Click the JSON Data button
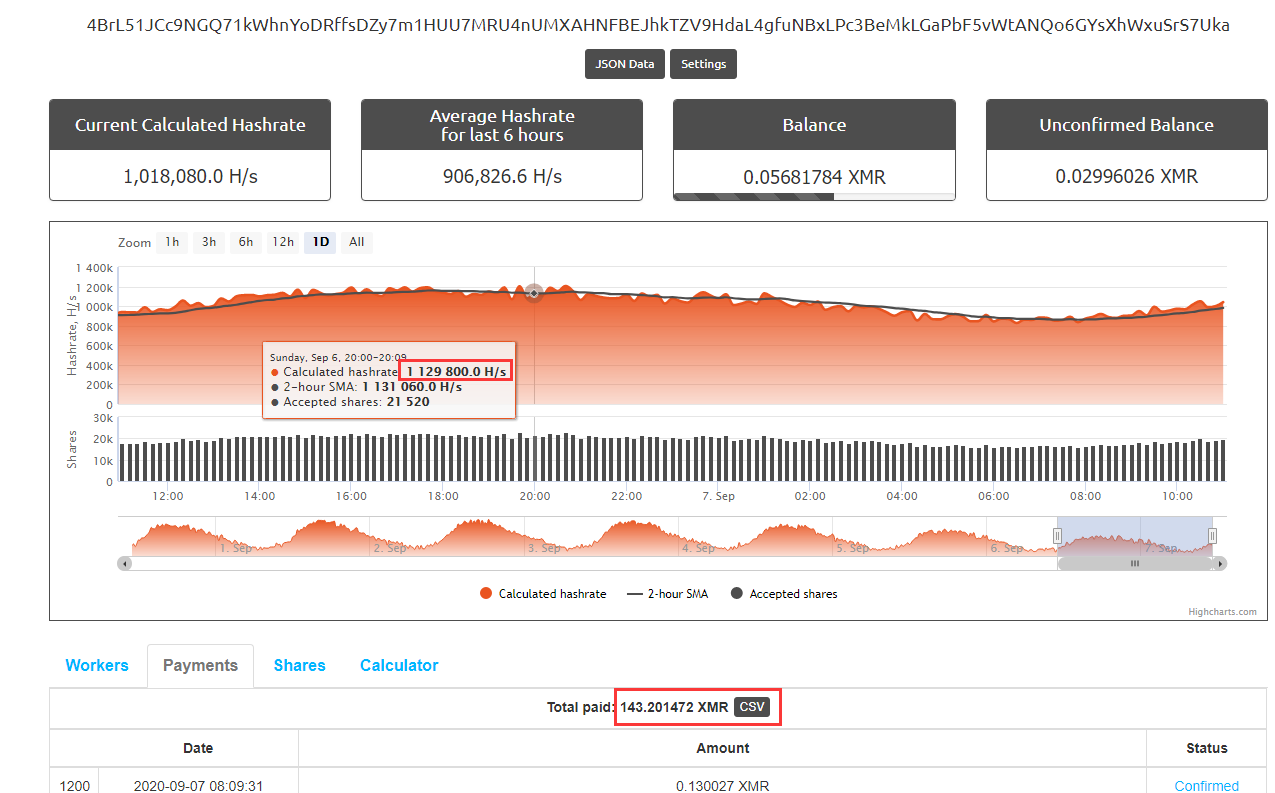 click(625, 64)
